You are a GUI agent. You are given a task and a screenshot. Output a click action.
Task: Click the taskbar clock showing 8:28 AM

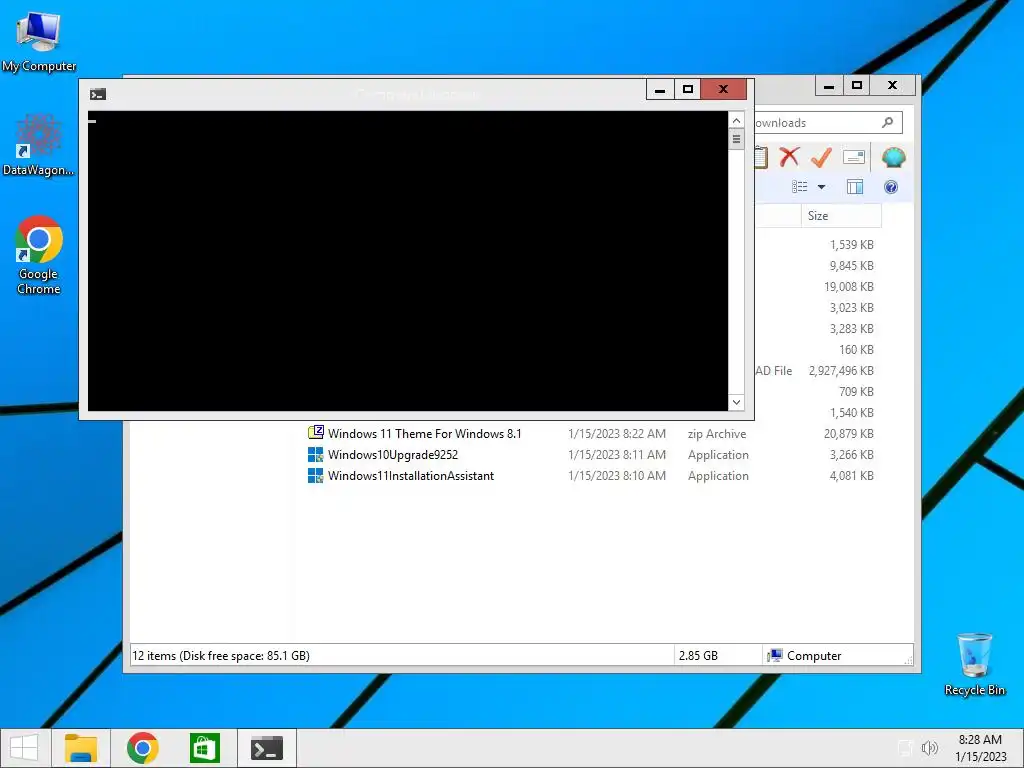tap(980, 748)
